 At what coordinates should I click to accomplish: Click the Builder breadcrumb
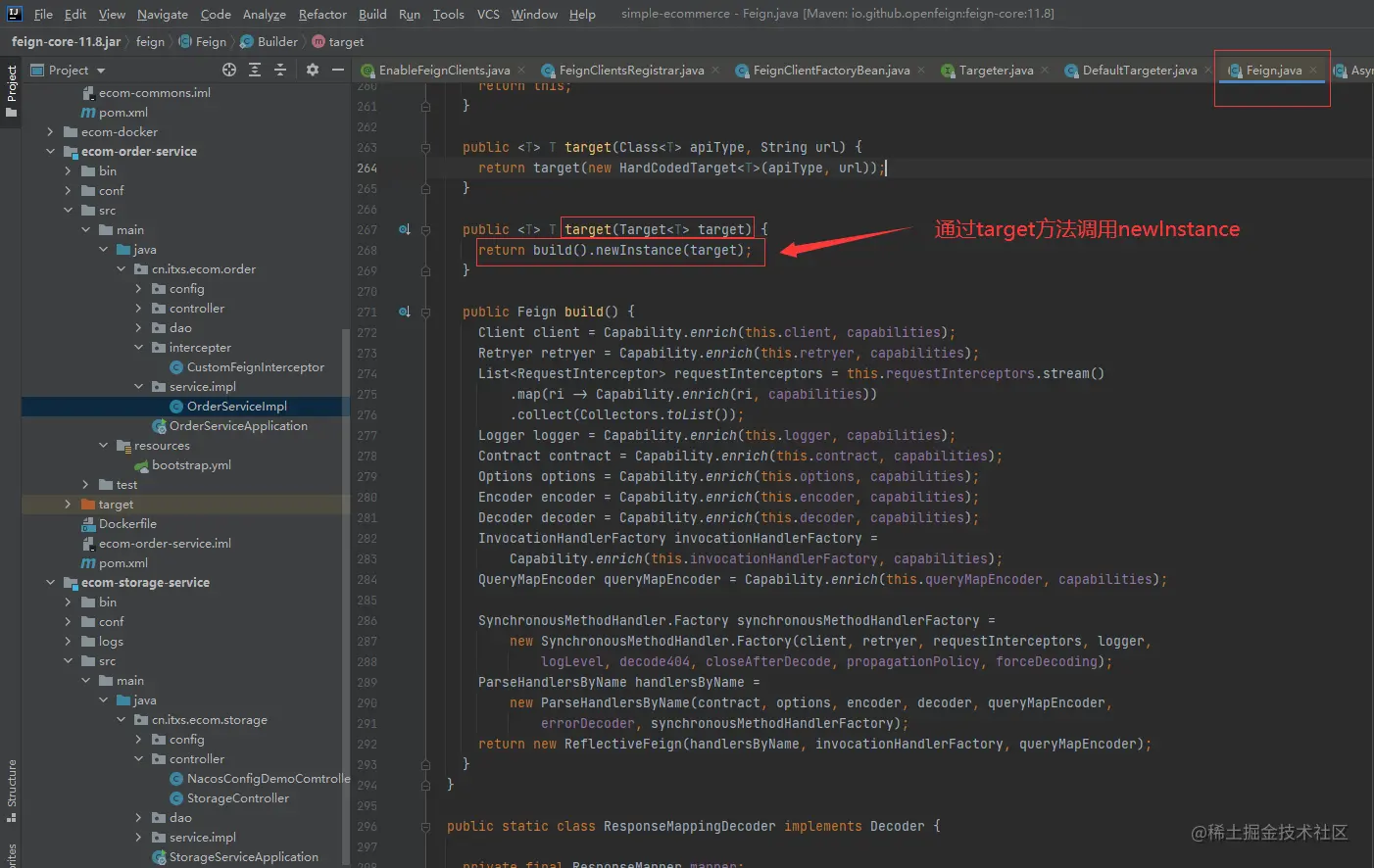[270, 41]
